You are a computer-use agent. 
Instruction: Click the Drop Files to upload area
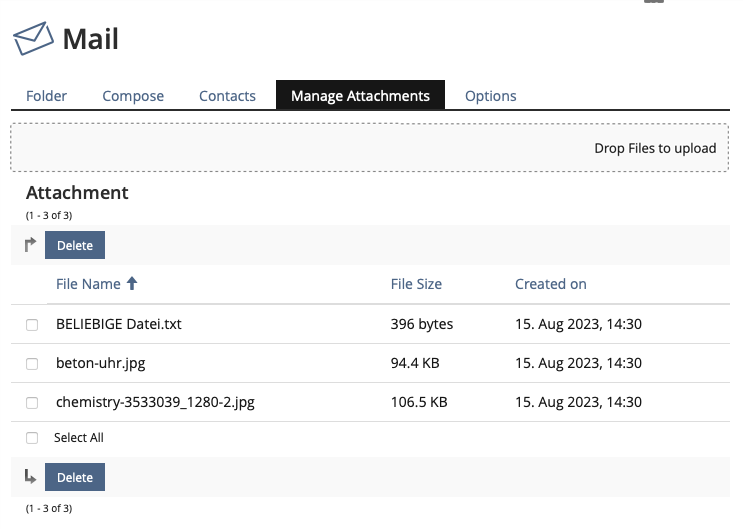point(370,148)
